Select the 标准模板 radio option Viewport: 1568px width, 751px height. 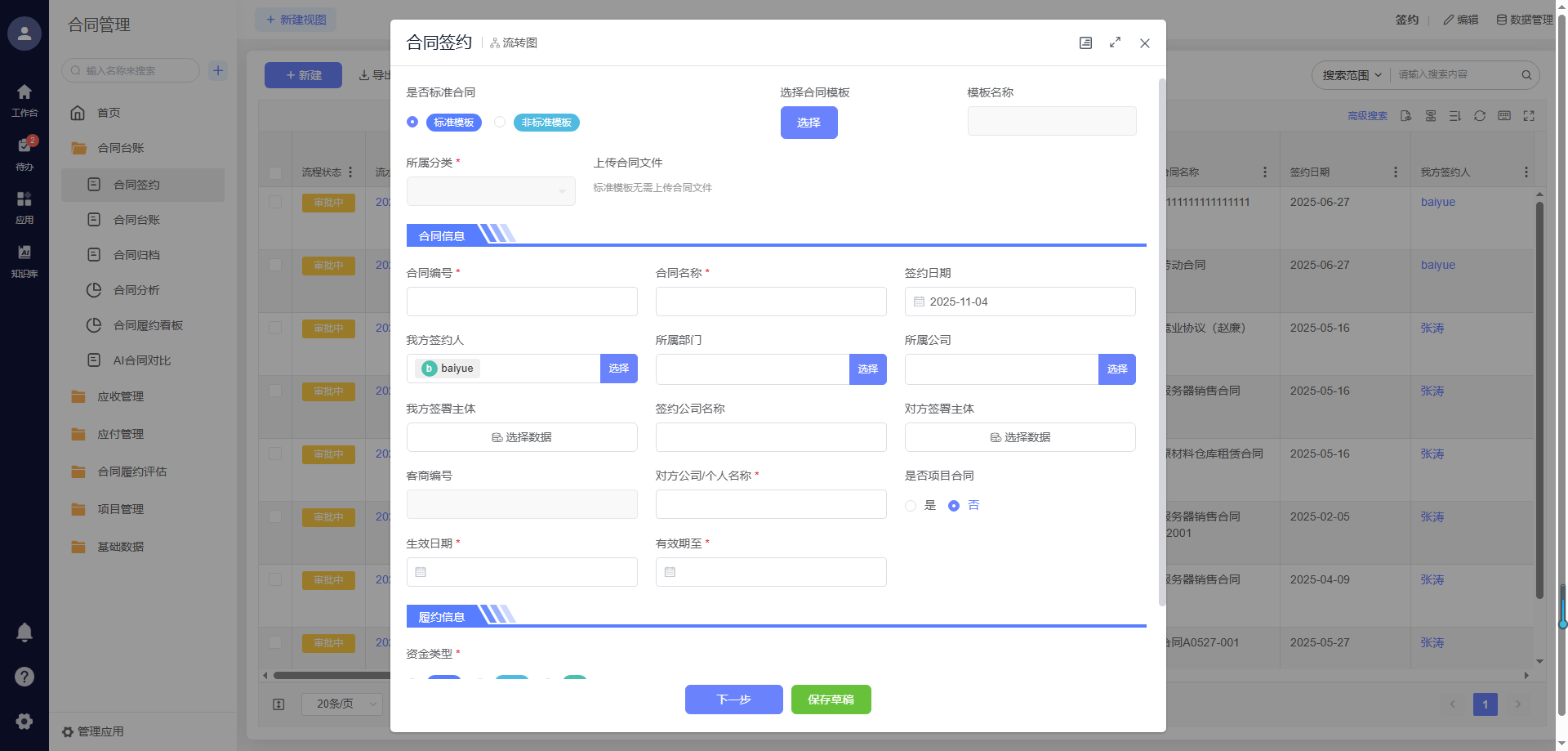[x=412, y=123]
